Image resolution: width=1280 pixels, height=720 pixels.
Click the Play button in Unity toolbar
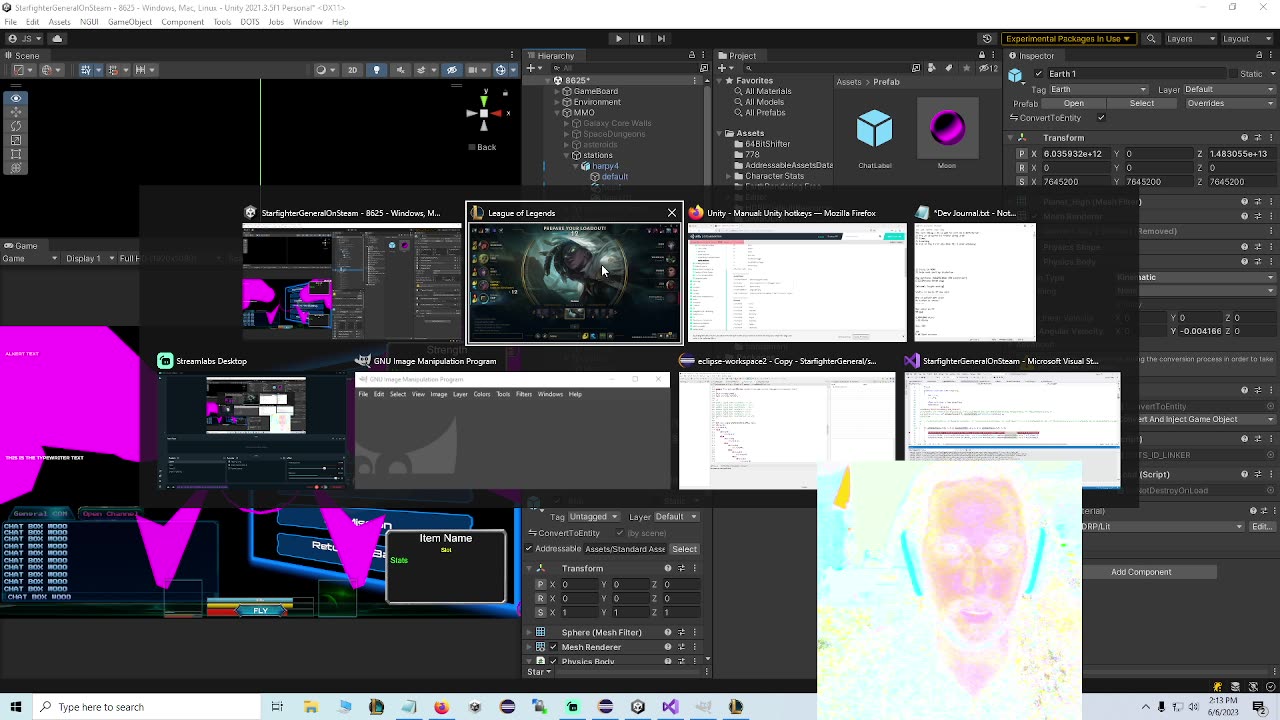[x=618, y=39]
